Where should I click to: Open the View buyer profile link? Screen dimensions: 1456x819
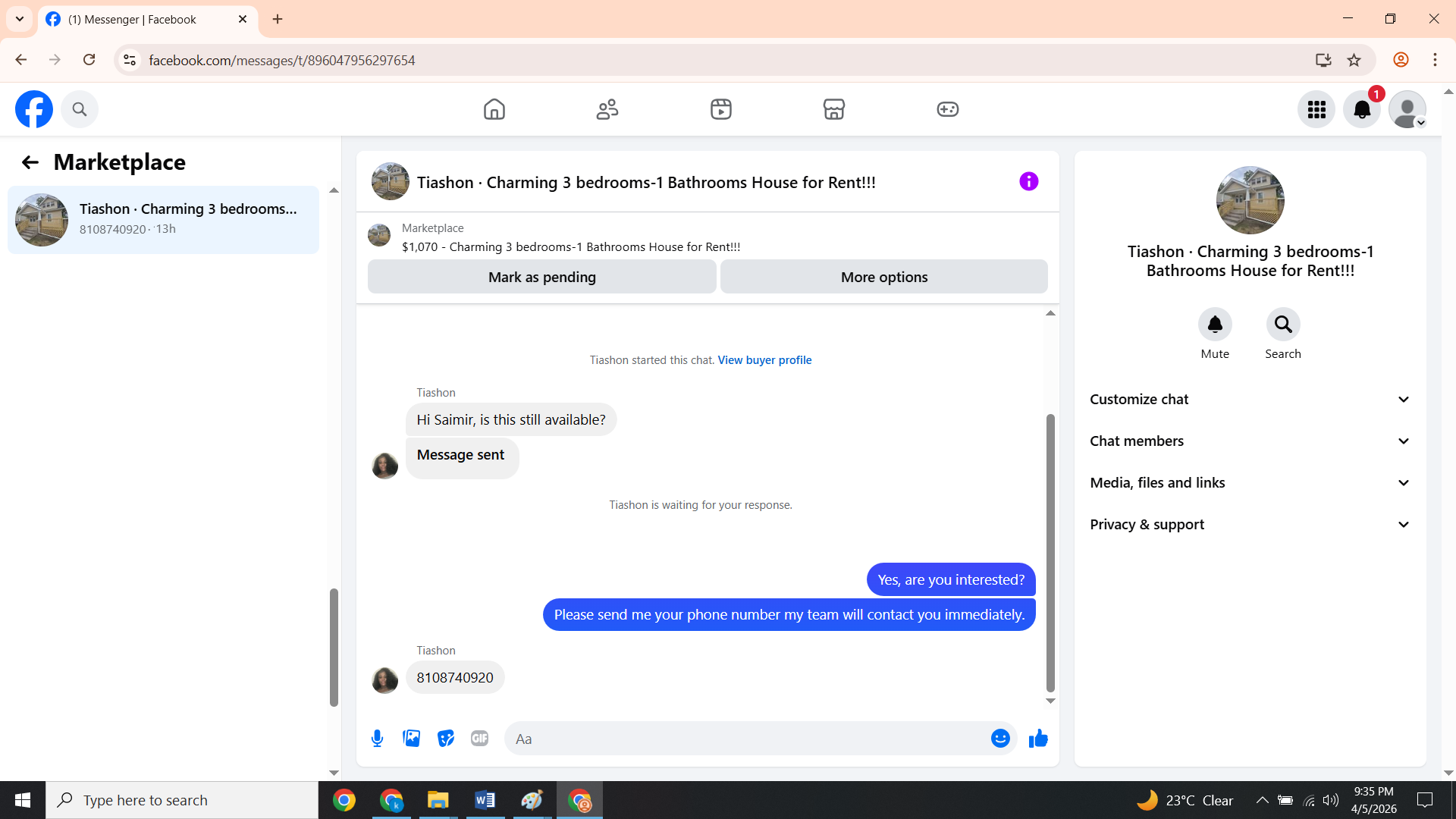(x=764, y=360)
